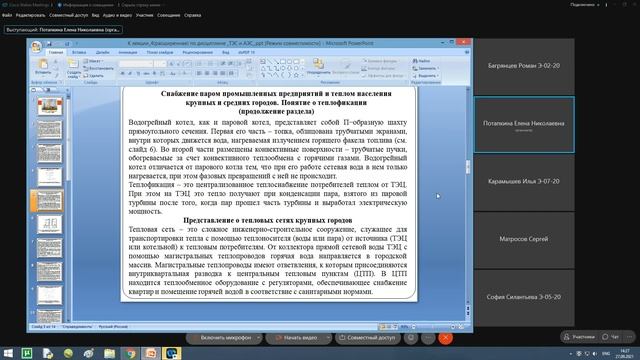Start slide show view from status bar
Viewport: 640px width, 360px height.
(x=396, y=327)
